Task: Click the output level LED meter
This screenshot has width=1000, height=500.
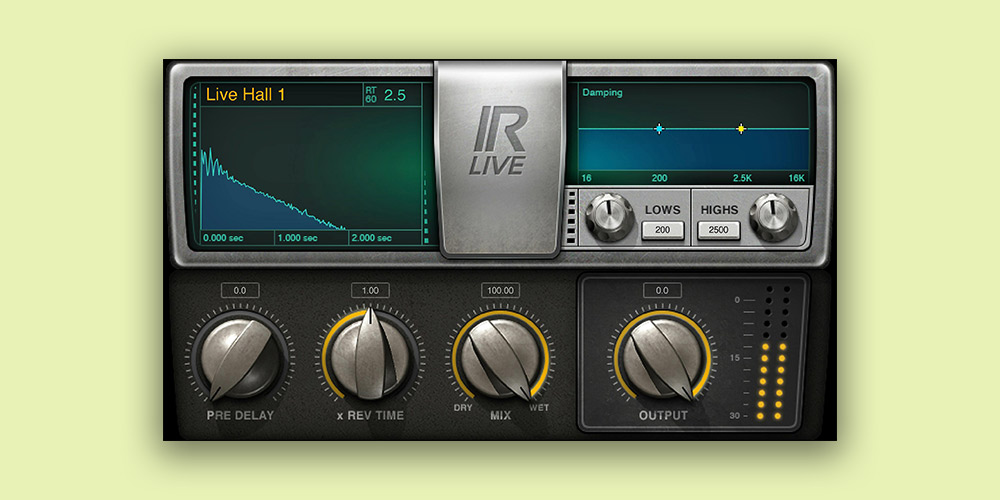Action: [772, 352]
